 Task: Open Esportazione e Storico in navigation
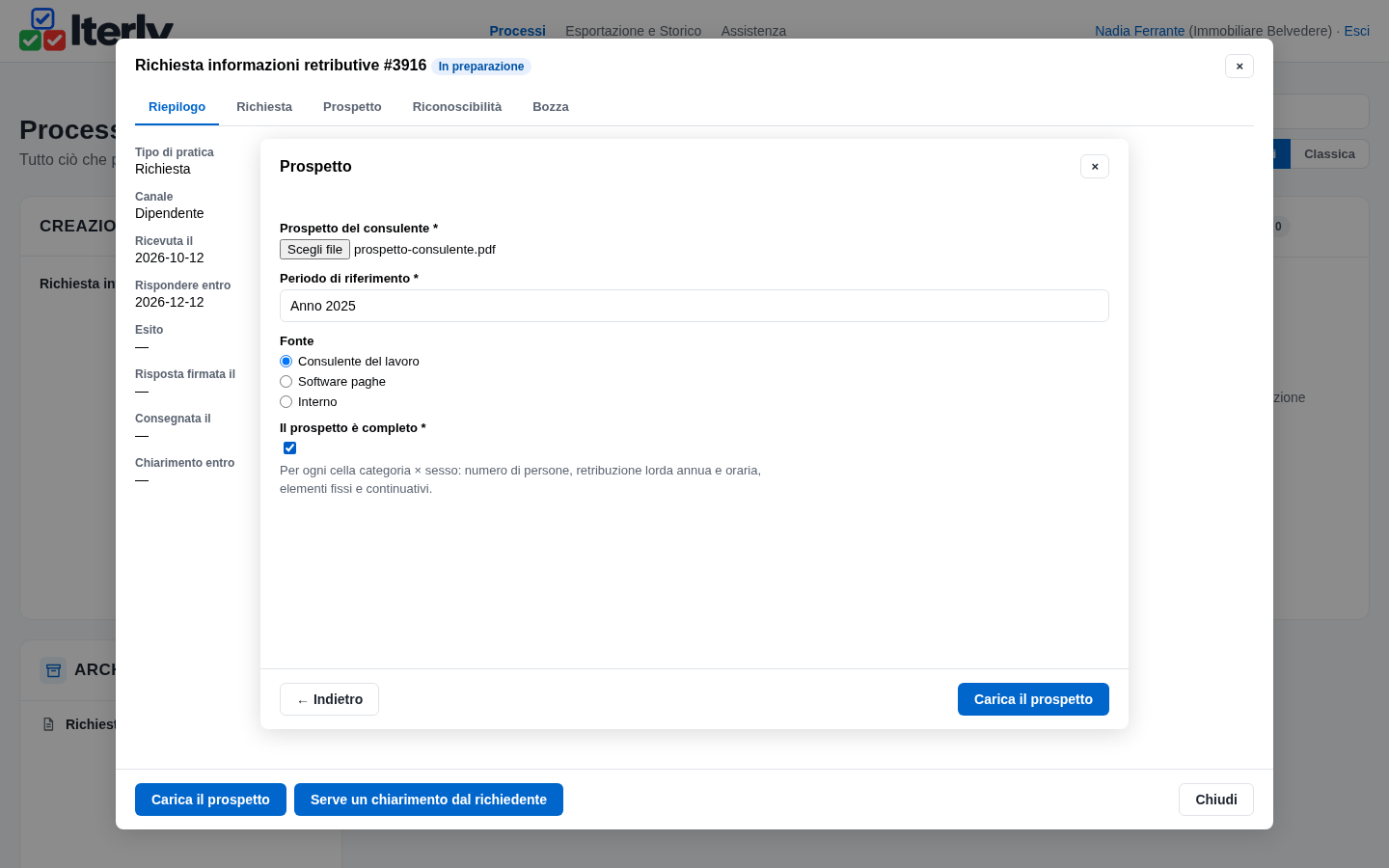(x=633, y=31)
